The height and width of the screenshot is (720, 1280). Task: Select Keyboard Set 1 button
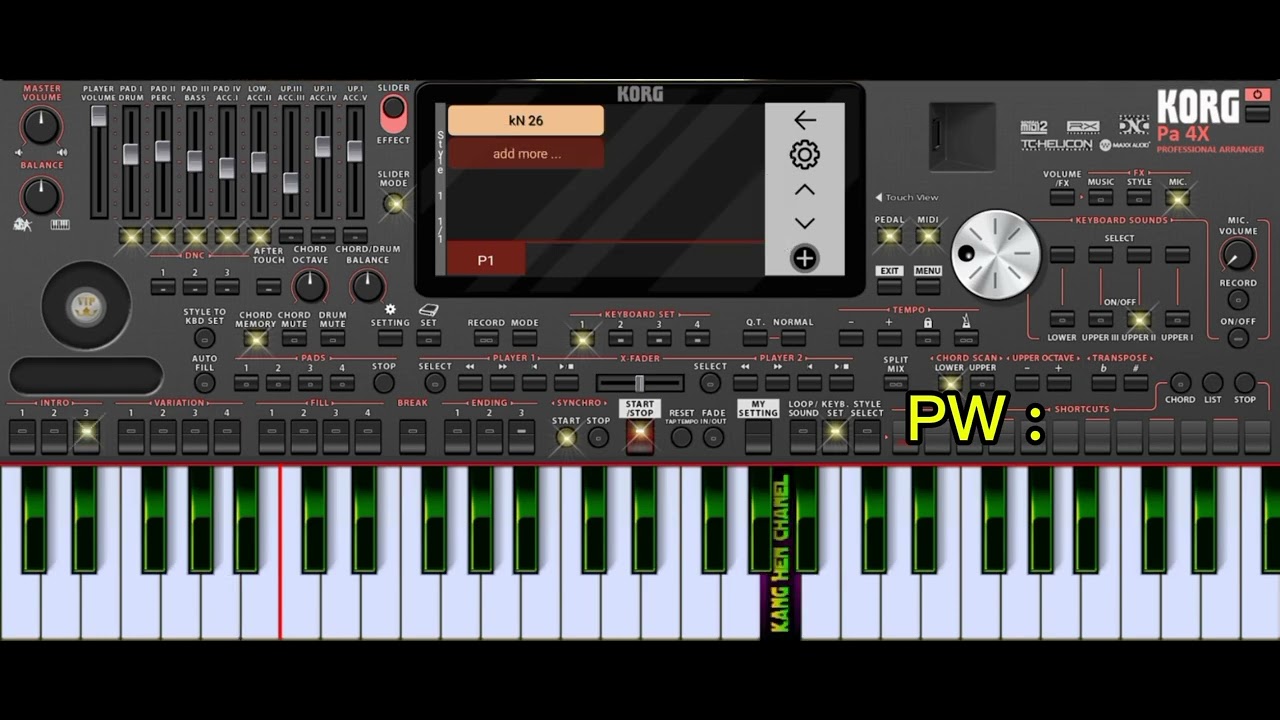pyautogui.click(x=582, y=339)
